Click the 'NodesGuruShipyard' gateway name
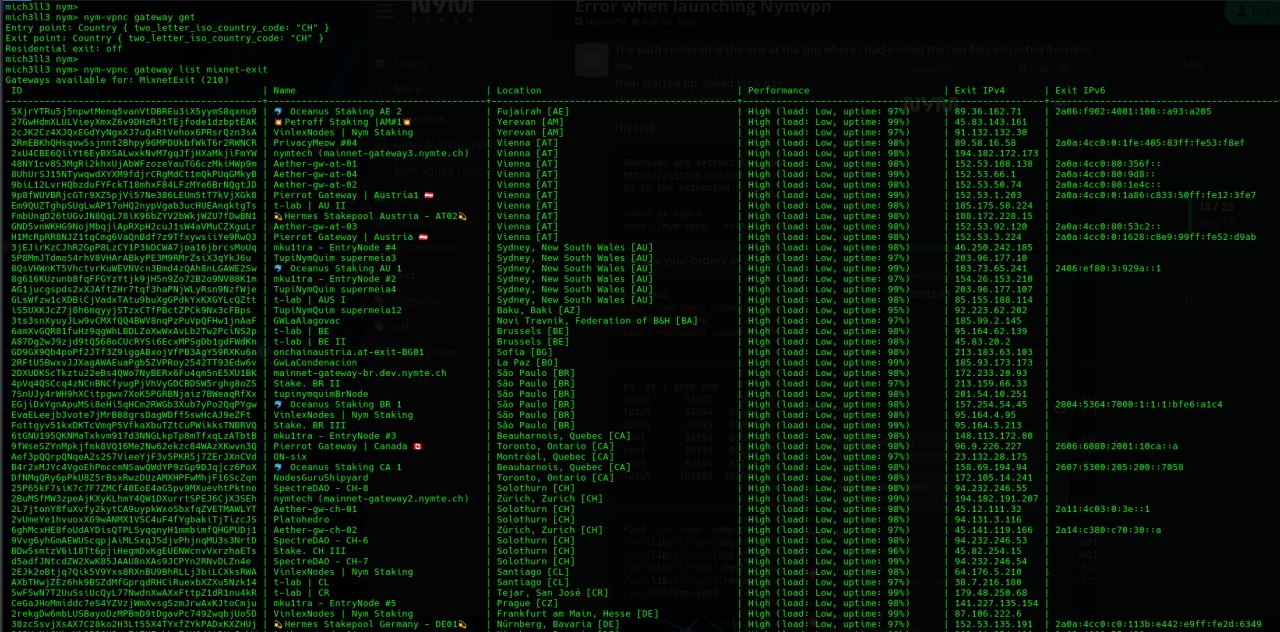 321,478
